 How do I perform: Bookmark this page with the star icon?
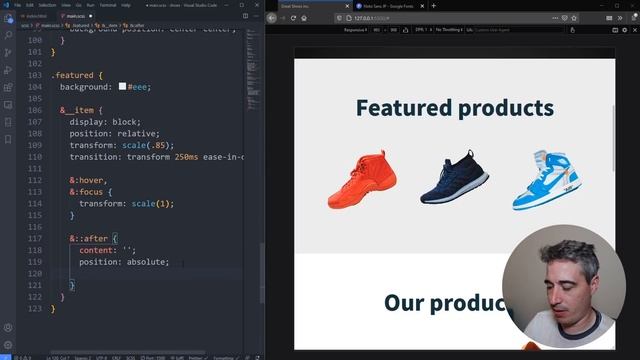(x=574, y=18)
